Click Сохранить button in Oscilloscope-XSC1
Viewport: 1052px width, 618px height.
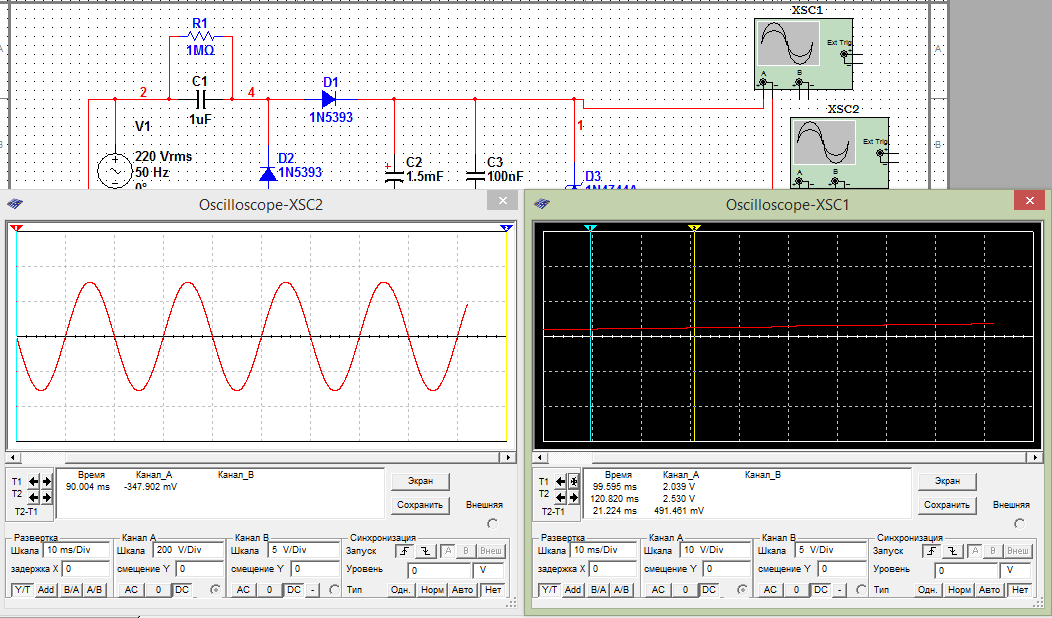947,505
